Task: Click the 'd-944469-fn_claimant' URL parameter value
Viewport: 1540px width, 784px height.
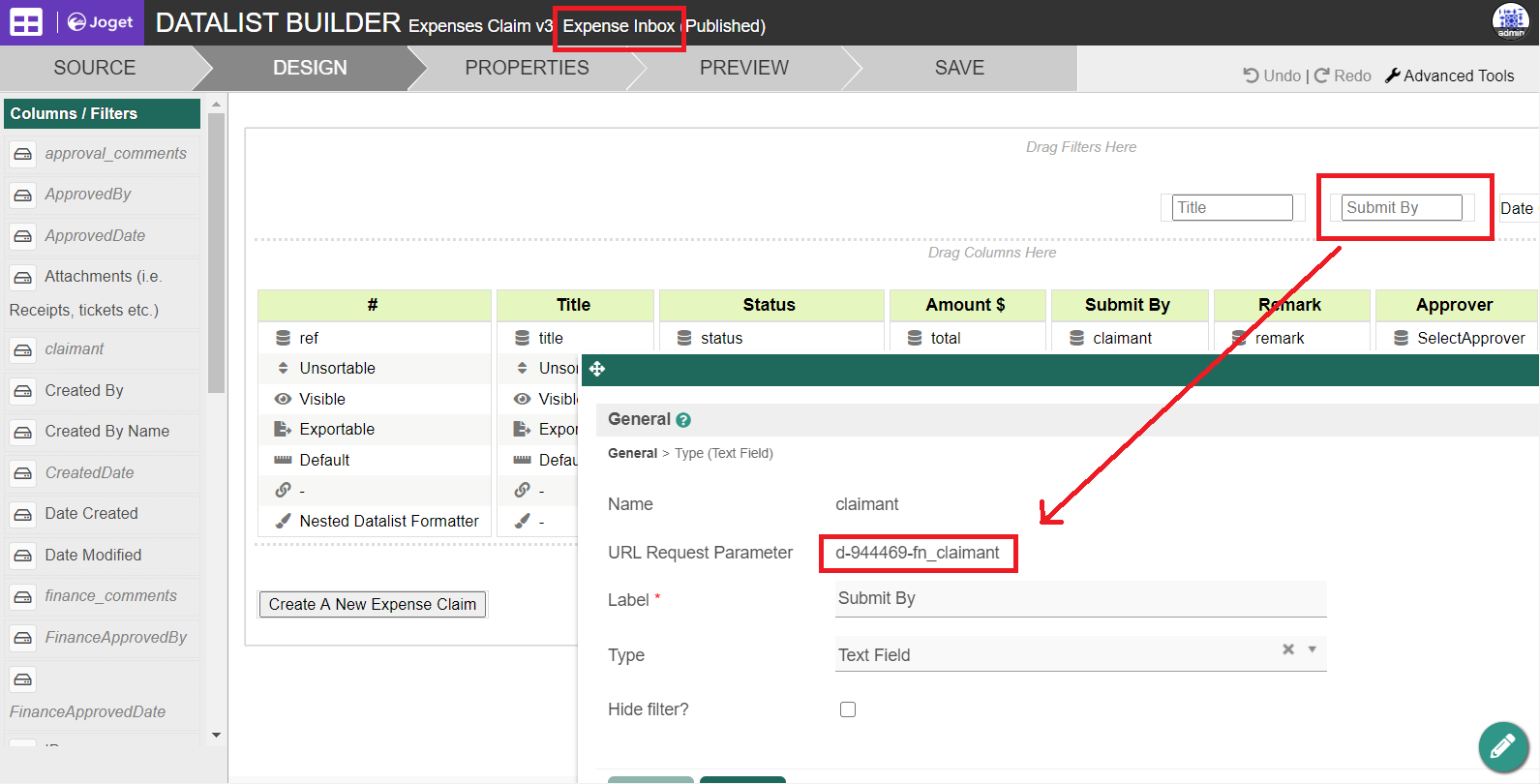Action: 918,553
